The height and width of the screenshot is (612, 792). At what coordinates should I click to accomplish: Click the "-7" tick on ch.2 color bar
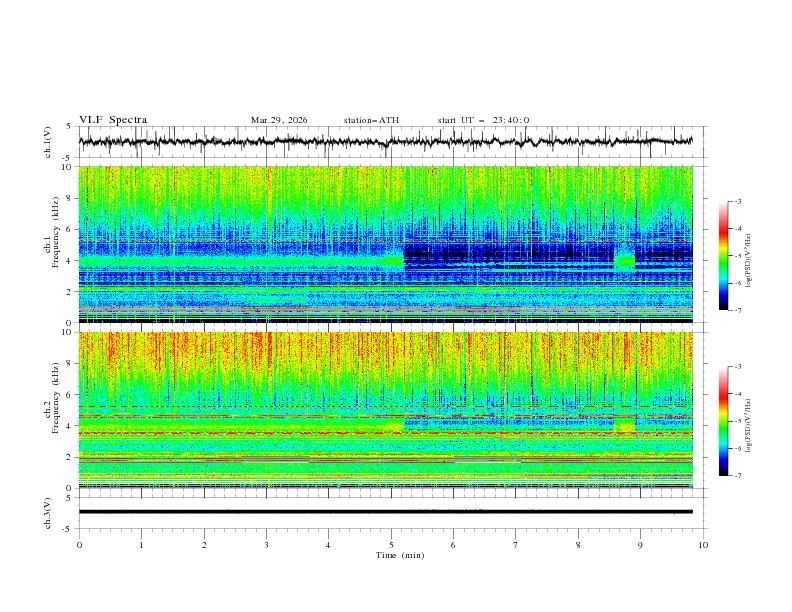tap(738, 476)
